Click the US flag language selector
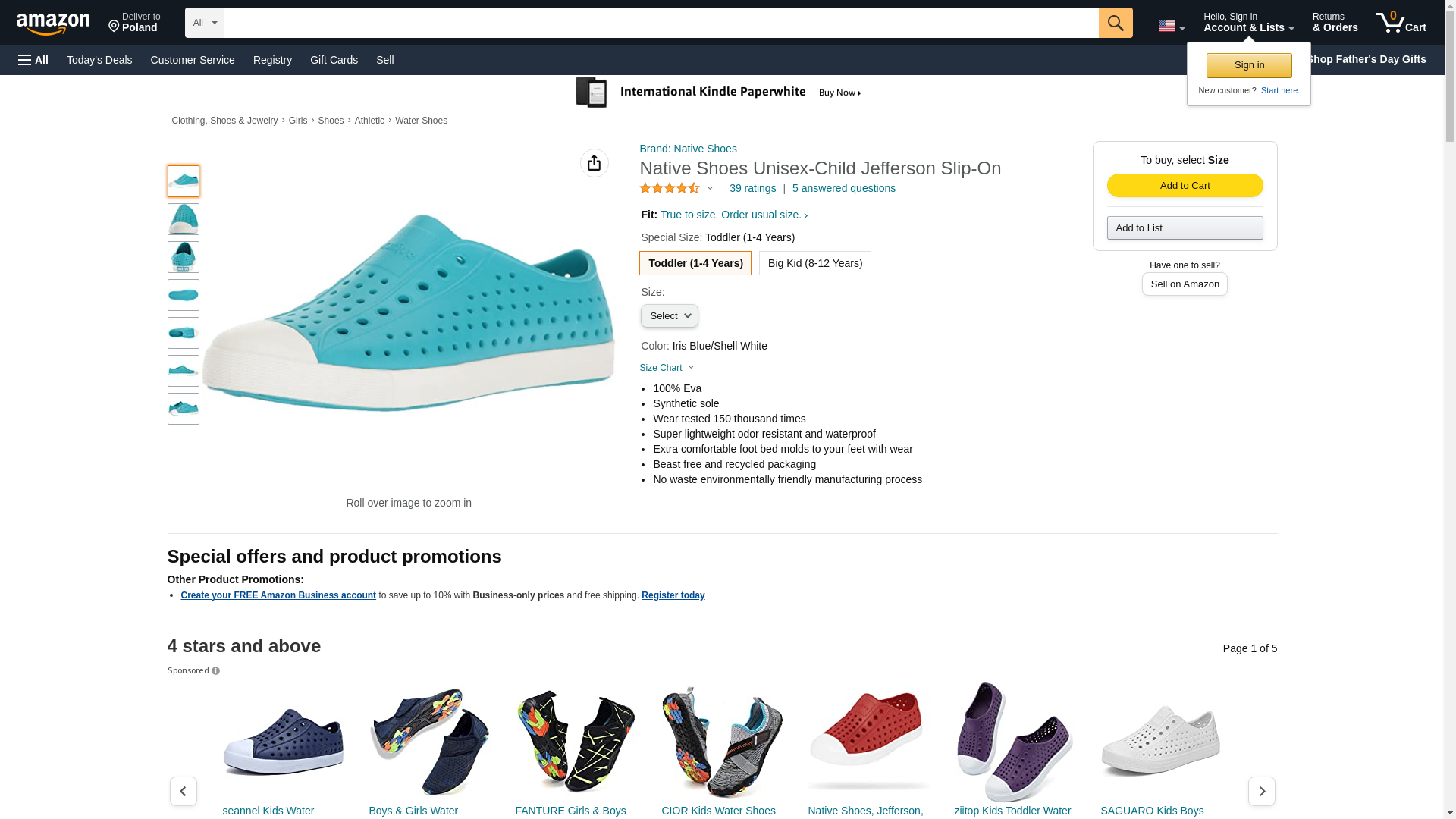The image size is (1456, 819). pyautogui.click(x=1171, y=26)
